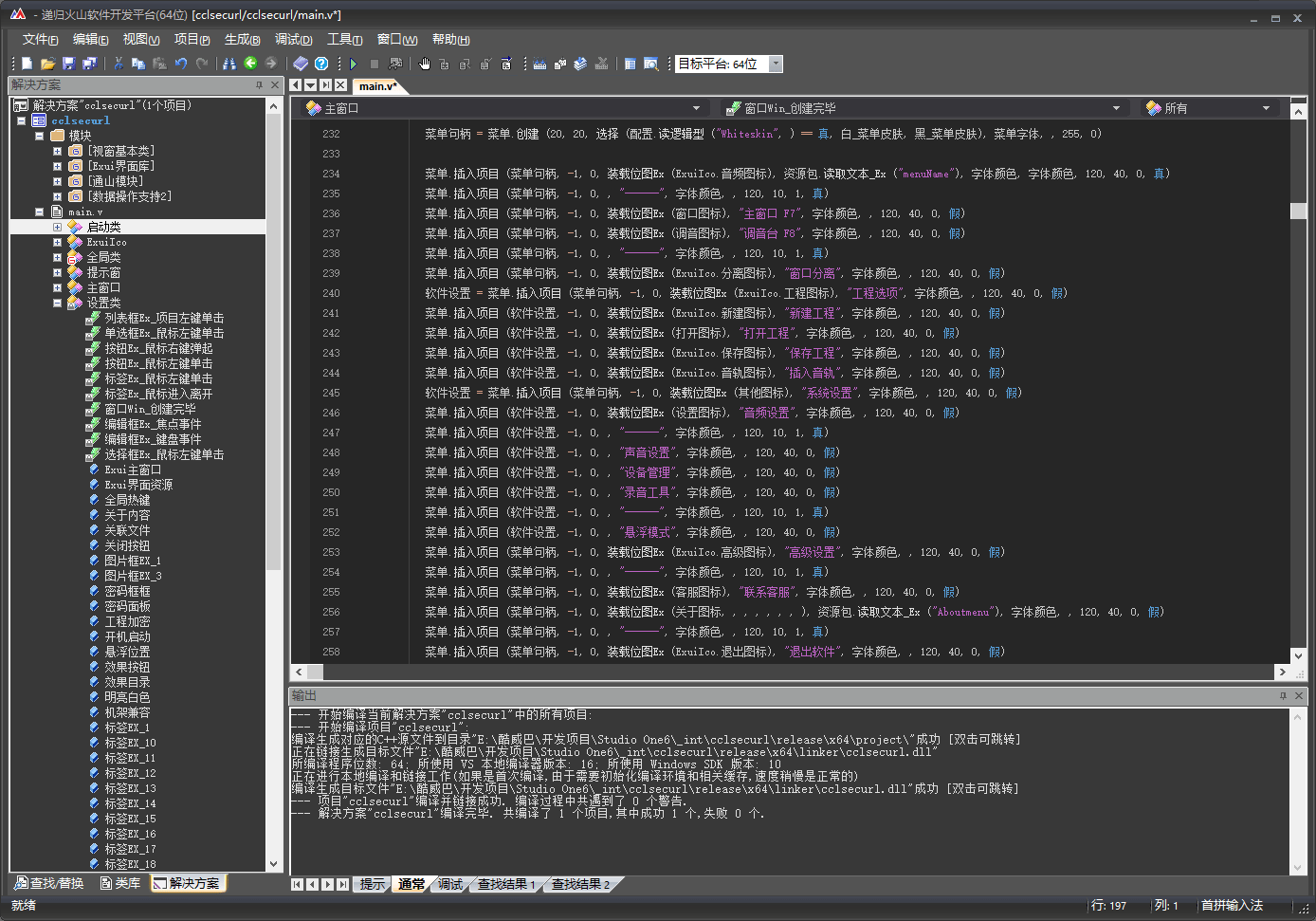Click the editor tab list dropdown arrow
The height and width of the screenshot is (921, 1316).
click(311, 85)
